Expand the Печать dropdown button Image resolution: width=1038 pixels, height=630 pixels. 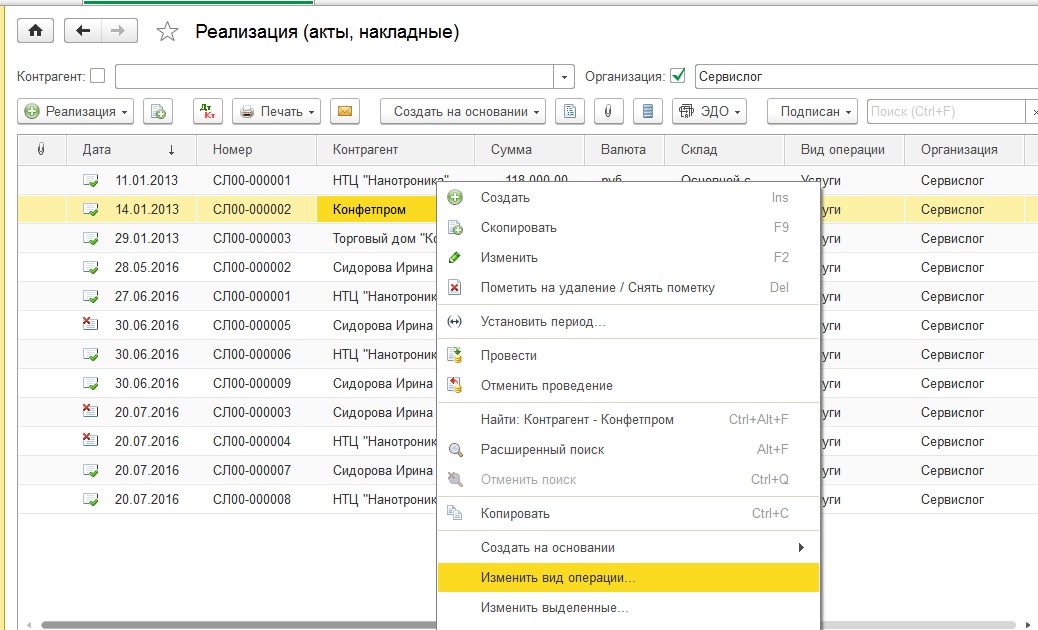point(277,111)
